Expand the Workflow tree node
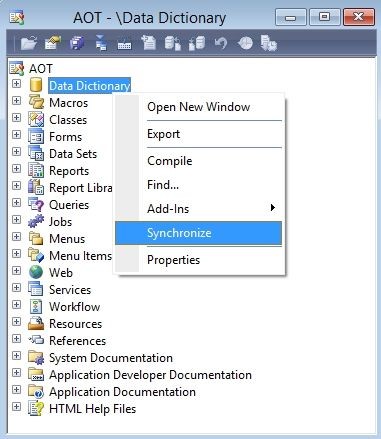Screen dimensions: 381x439 [x=16, y=305]
